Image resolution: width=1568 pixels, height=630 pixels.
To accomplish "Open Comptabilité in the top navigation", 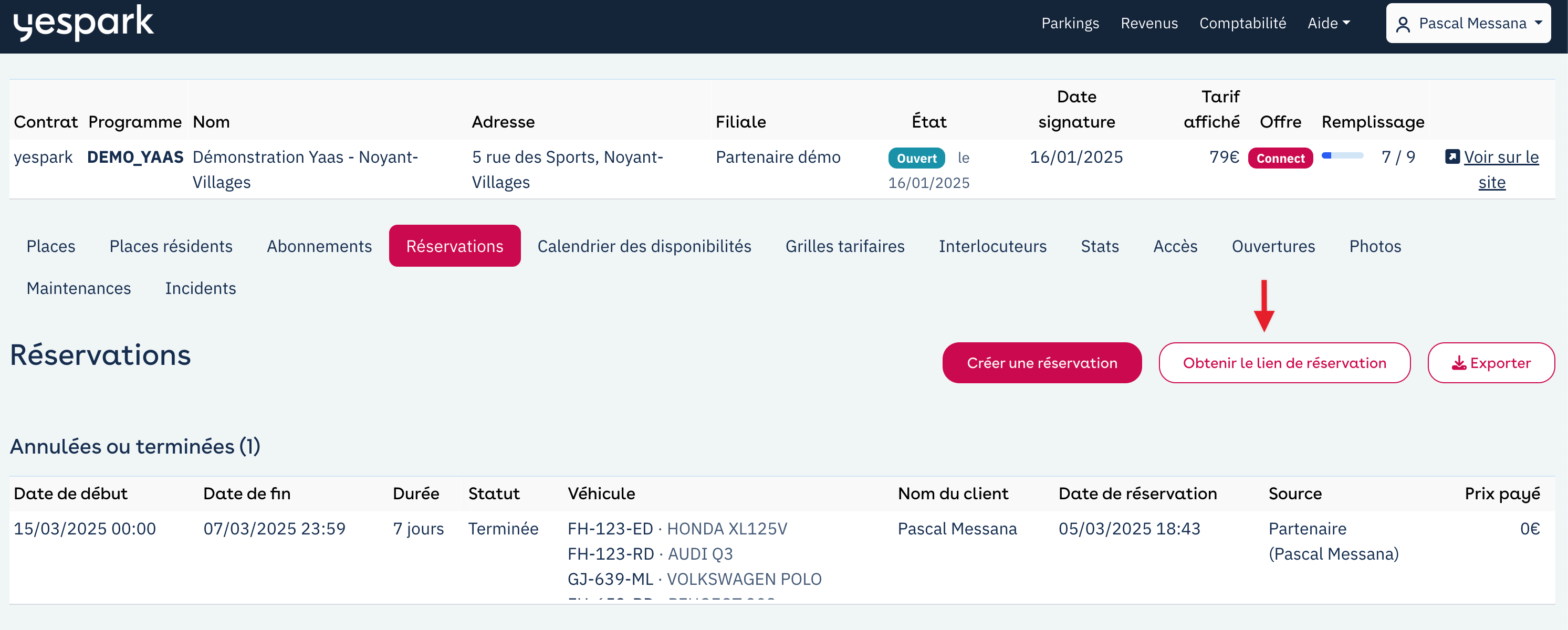I will tap(1242, 23).
